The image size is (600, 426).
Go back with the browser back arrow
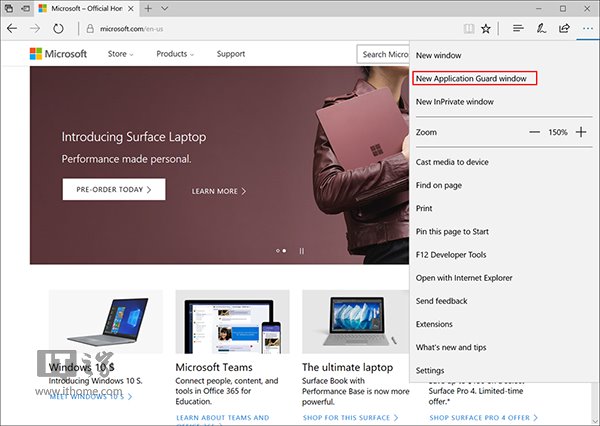coord(12,28)
